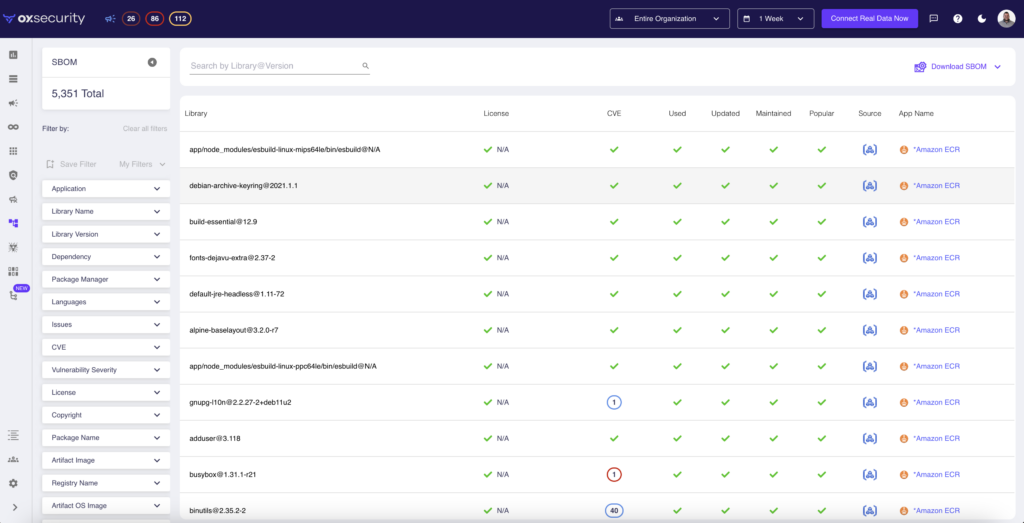Viewport: 1024px width, 523px height.
Task: Click the Save Filter button
Action: click(x=71, y=165)
